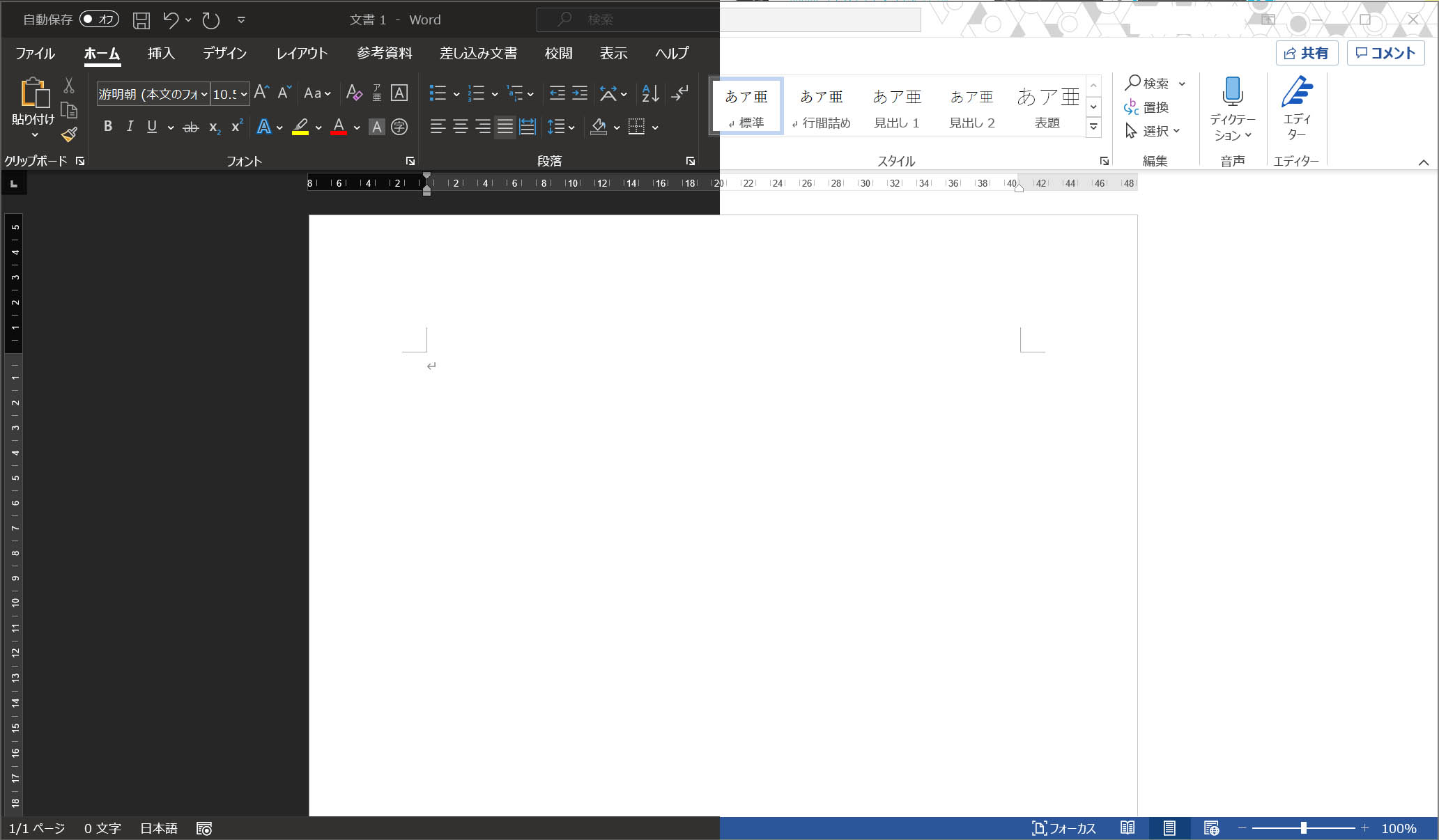
Task: Click the encircled character icon
Action: pos(399,127)
